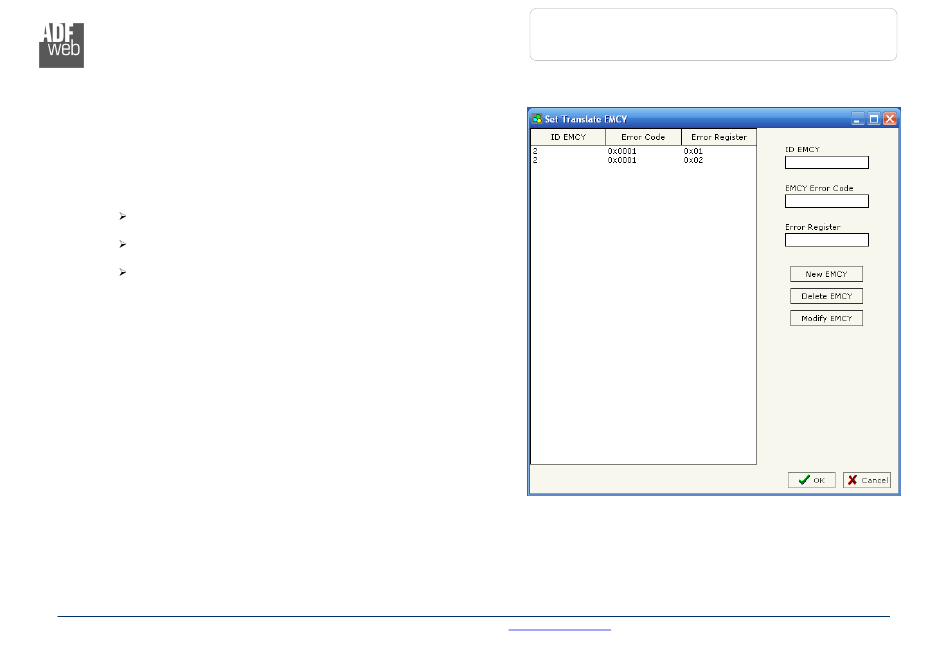Focus the ID EMCY input field
This screenshot has width=950, height=667.
tap(826, 162)
